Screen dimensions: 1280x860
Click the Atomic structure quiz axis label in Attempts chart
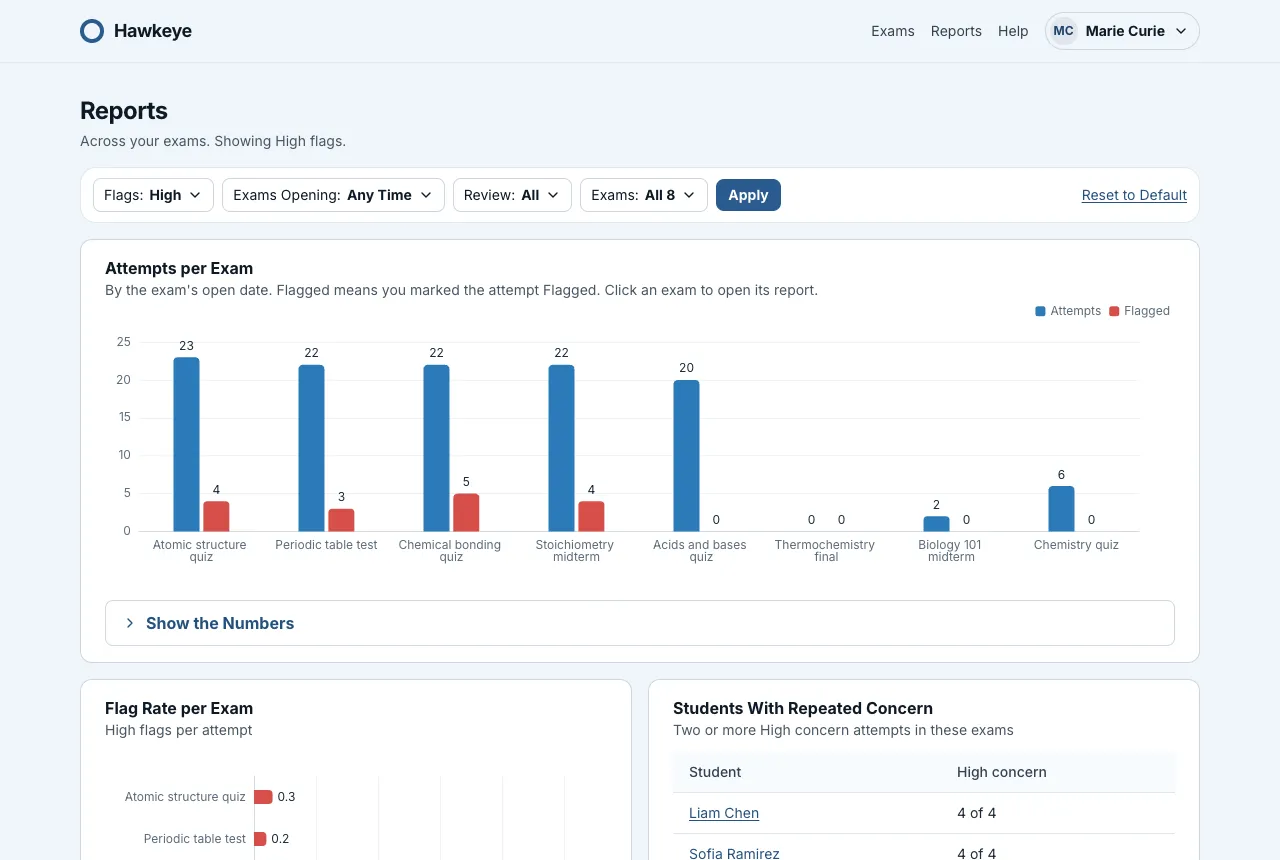click(x=200, y=551)
